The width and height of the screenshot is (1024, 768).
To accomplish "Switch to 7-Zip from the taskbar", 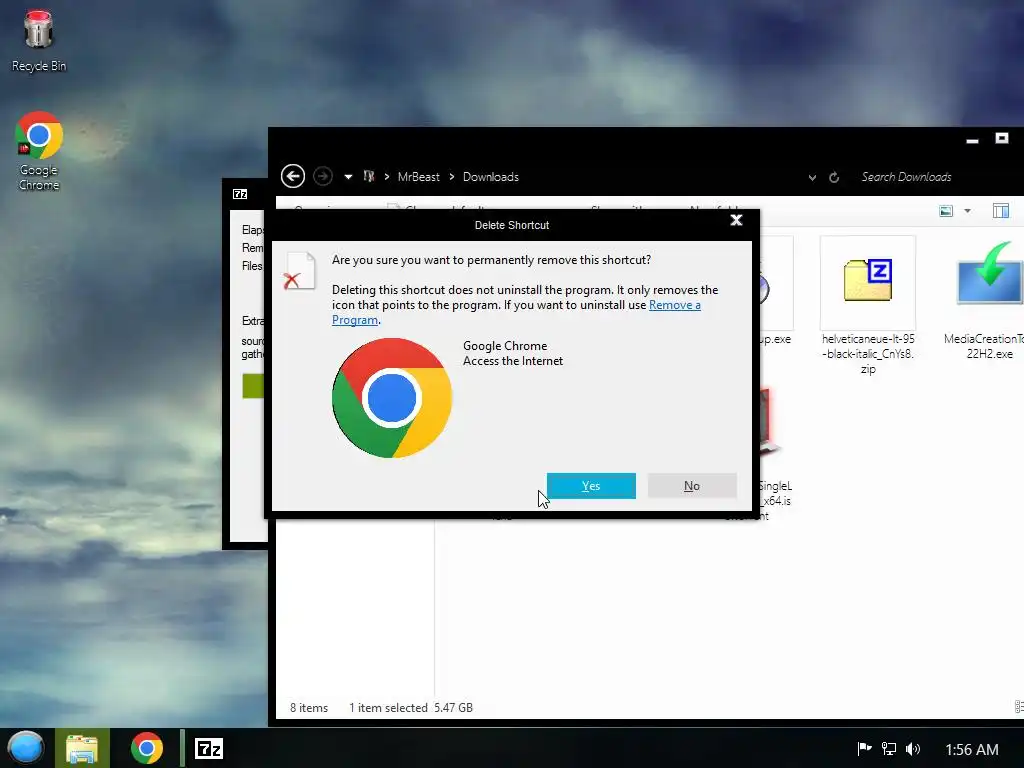I will (209, 748).
